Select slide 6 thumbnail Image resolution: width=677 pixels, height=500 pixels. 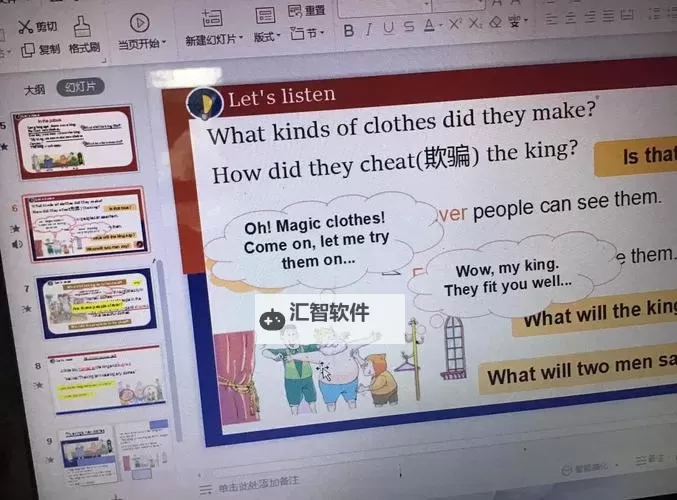click(87, 224)
